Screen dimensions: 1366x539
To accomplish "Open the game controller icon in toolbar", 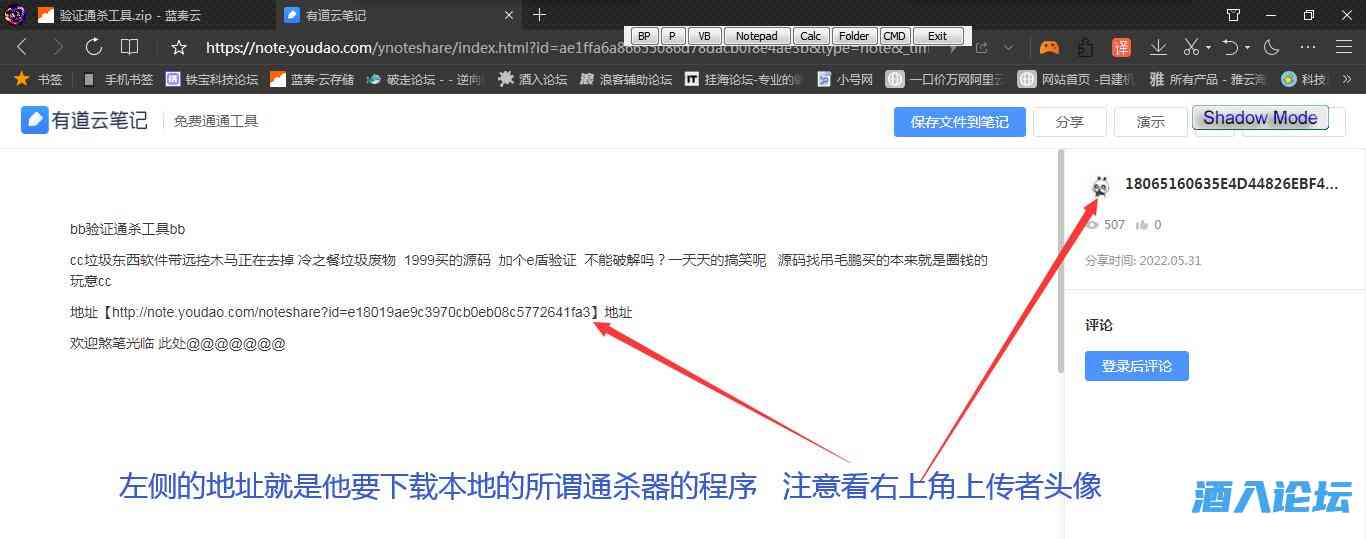I will pyautogui.click(x=1048, y=47).
